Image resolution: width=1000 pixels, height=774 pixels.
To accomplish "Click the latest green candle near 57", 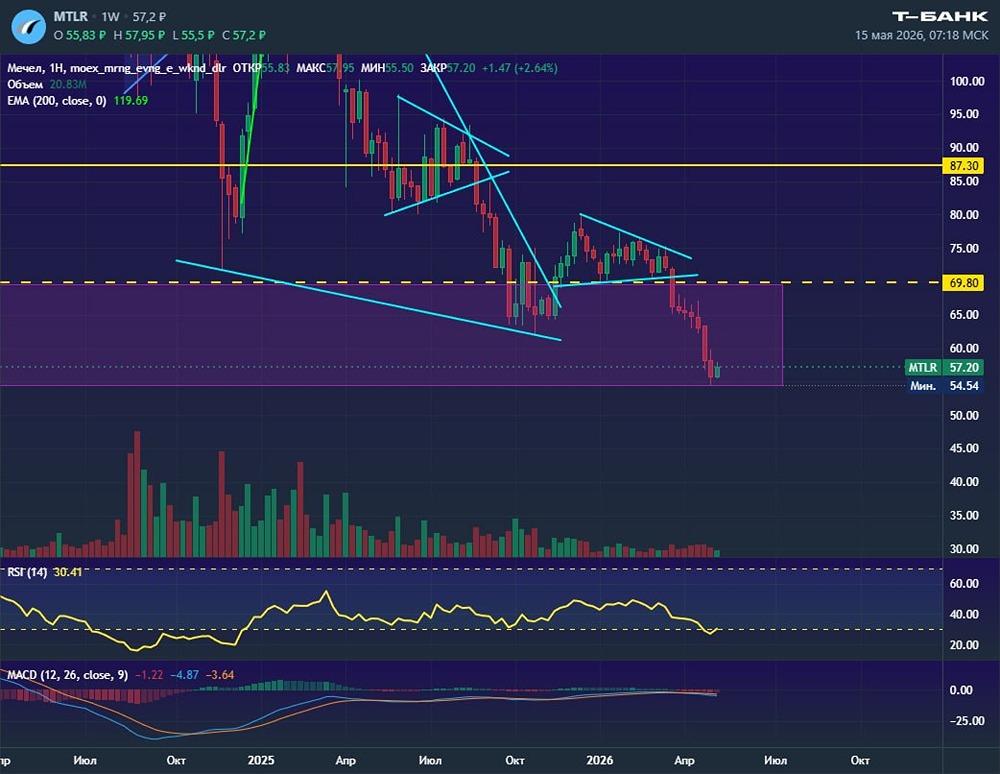I will (x=718, y=370).
